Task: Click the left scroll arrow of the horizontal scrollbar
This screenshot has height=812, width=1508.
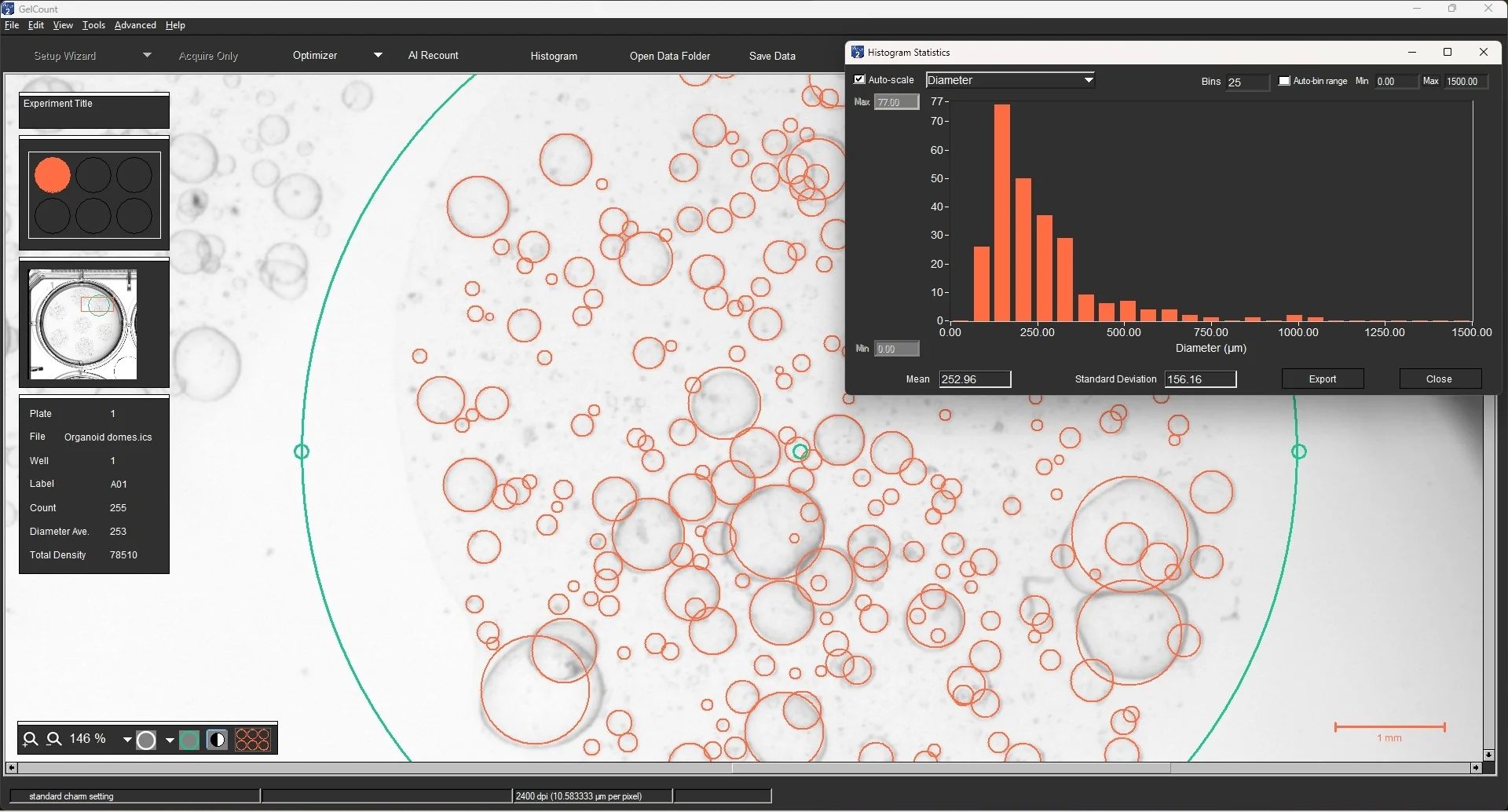Action: coord(11,768)
